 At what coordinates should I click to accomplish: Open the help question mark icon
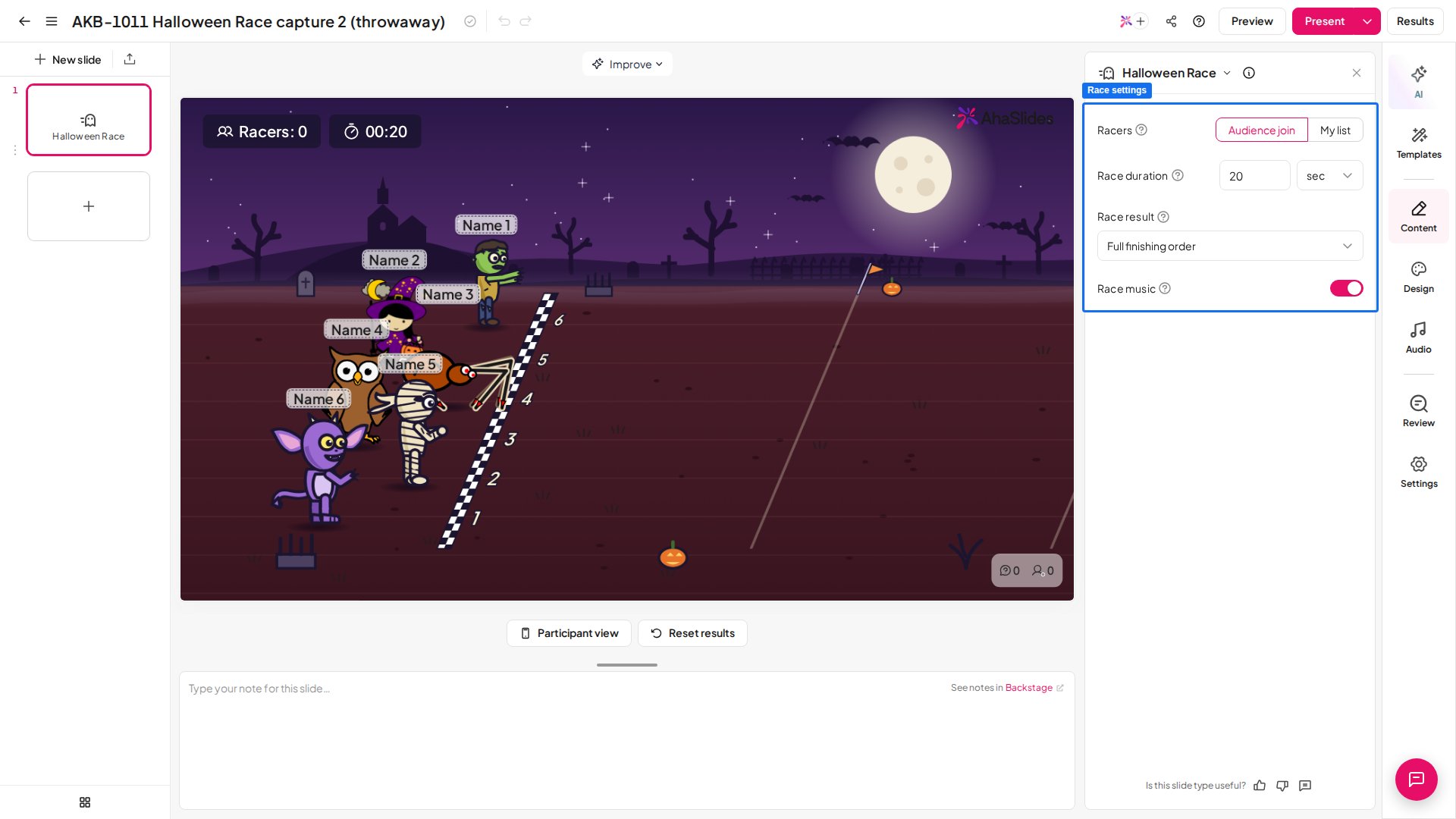1199,21
